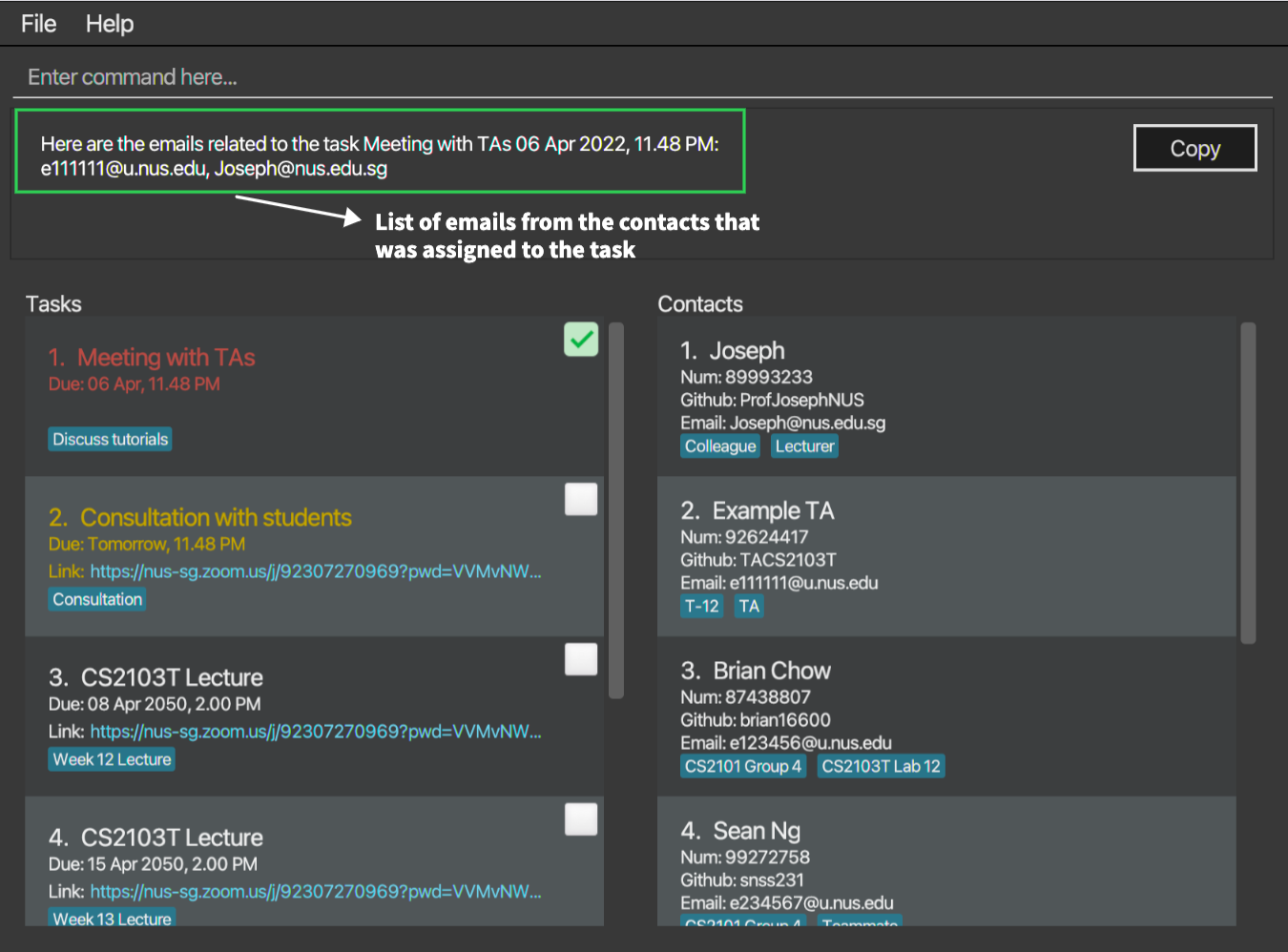Click the 'Colleague' tag on Joseph

720,446
